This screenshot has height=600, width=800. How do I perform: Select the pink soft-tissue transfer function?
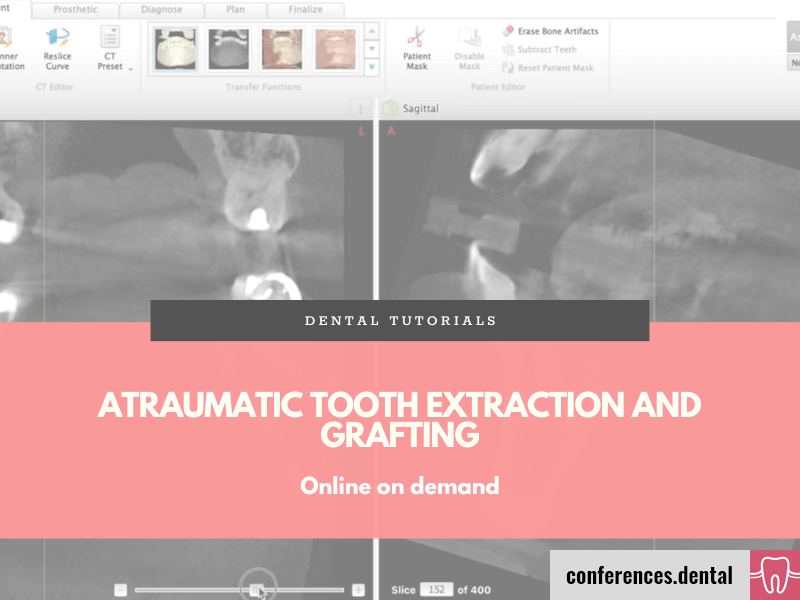point(281,47)
